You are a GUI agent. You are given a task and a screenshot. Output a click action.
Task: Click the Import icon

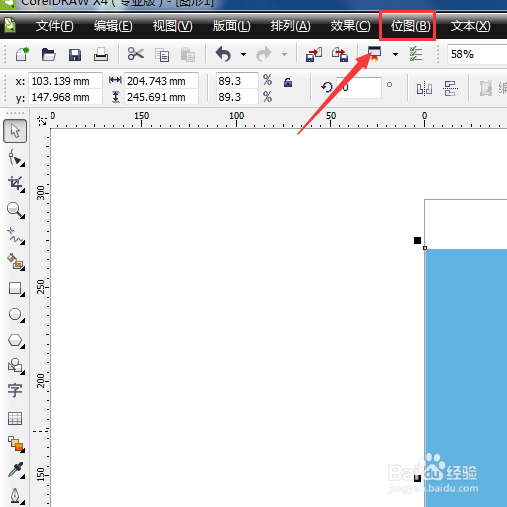click(x=314, y=54)
